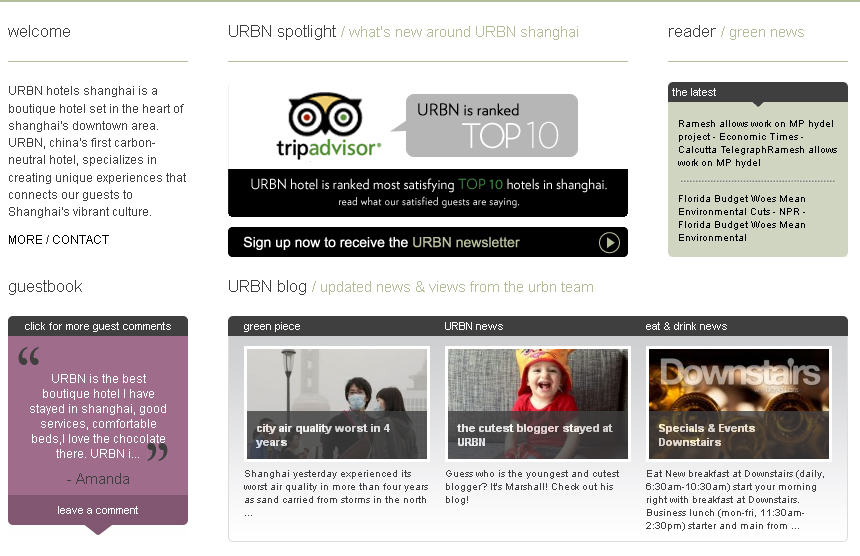Viewport: 860px width, 556px height.
Task: Click 'read what our satisfied guests are saying'
Action: [x=428, y=202]
